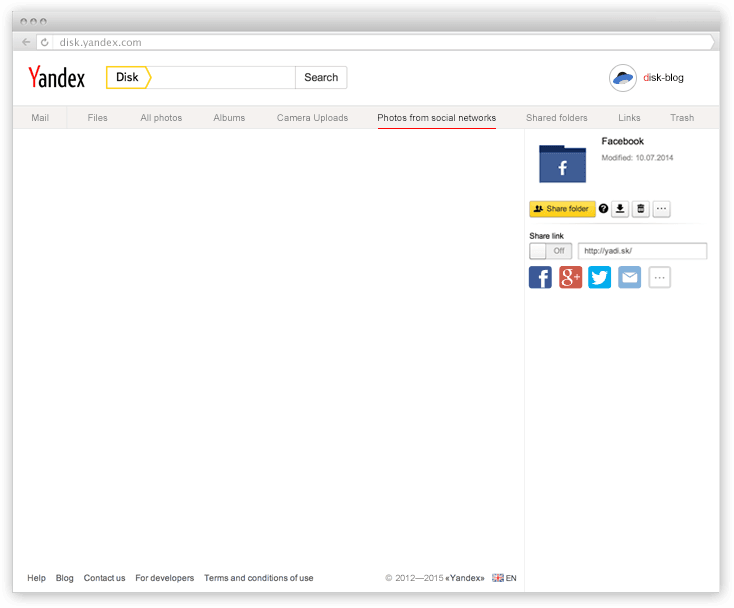Click the Search button
This screenshot has height=608, width=734.
(x=321, y=78)
